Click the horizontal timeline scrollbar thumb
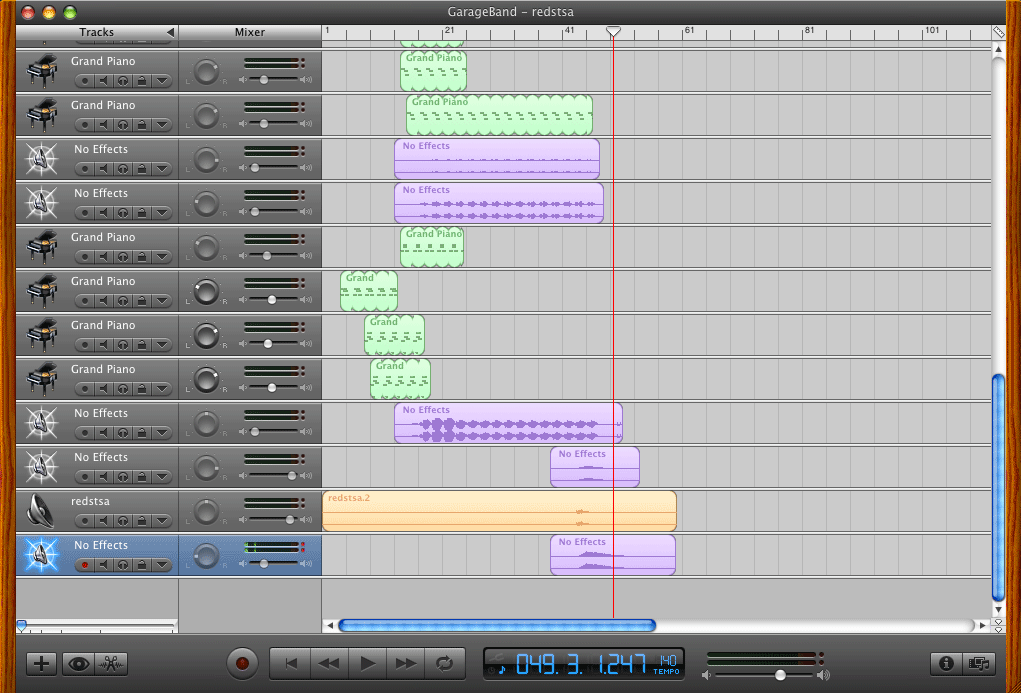The image size is (1021, 693). pyautogui.click(x=497, y=626)
